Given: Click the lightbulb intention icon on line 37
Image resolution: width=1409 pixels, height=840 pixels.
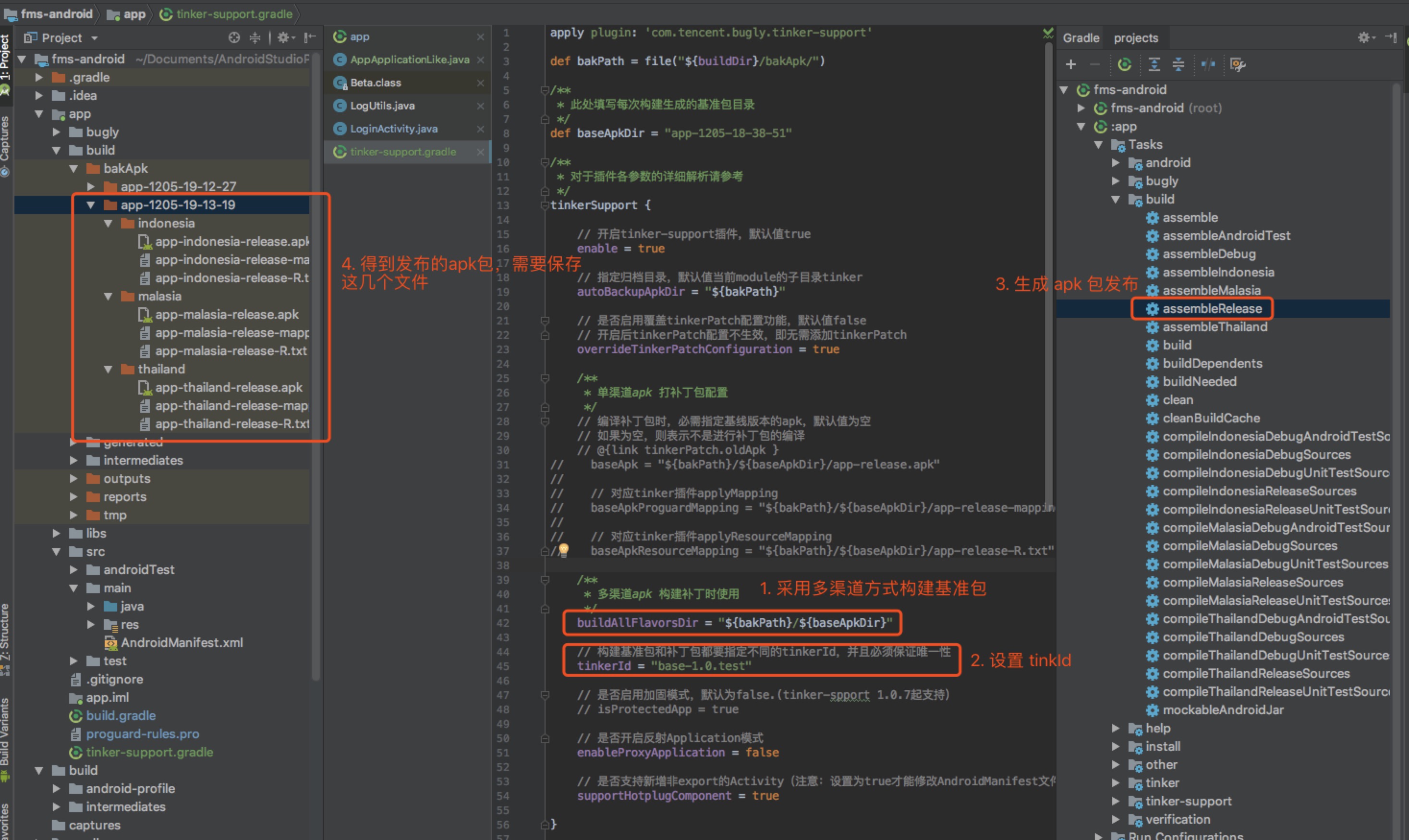Looking at the screenshot, I should tap(563, 549).
